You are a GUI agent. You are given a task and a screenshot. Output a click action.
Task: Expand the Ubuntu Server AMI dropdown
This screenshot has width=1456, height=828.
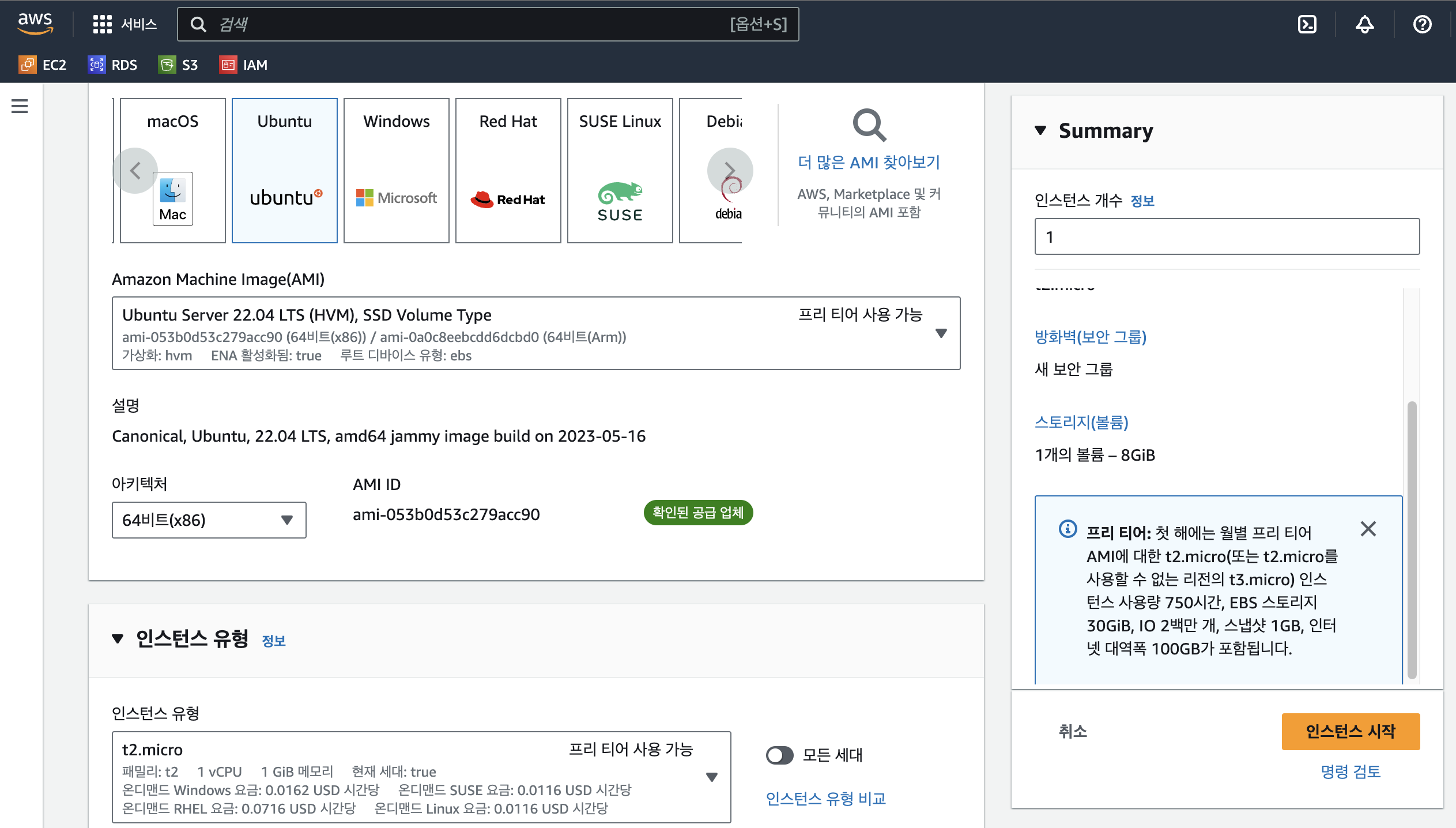click(941, 333)
